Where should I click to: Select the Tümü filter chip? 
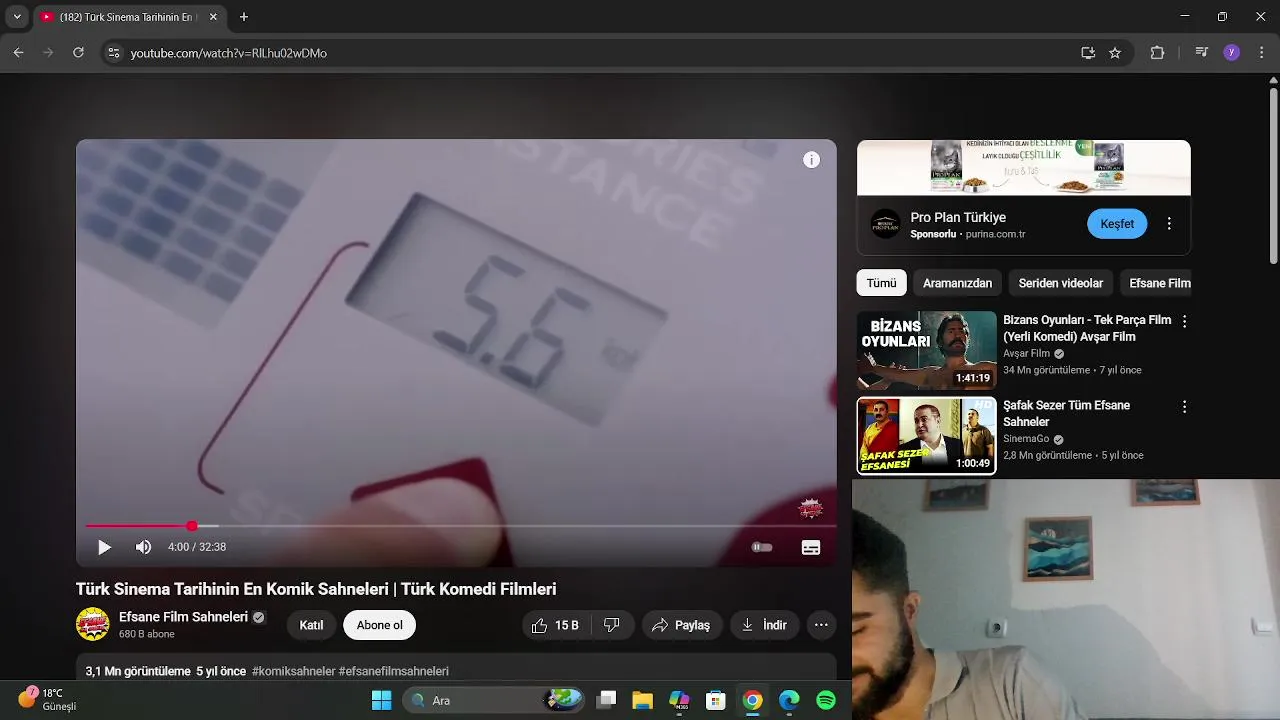coord(881,283)
